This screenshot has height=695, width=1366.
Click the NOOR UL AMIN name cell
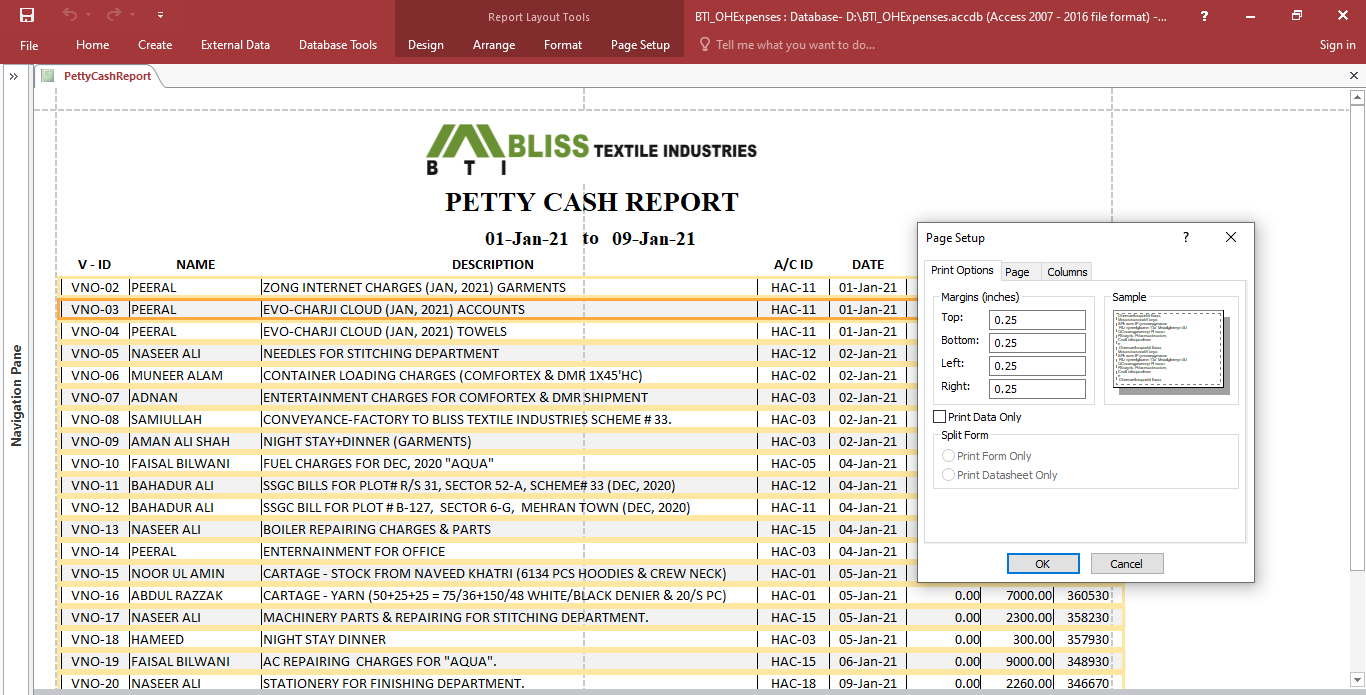pos(195,574)
